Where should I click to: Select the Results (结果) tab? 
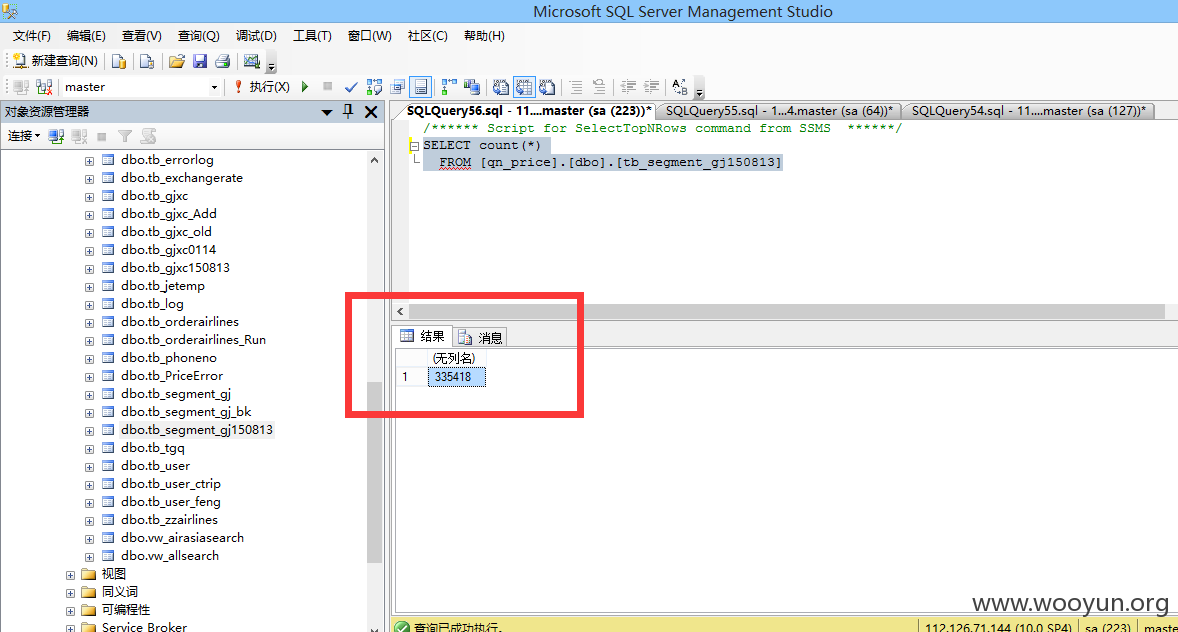pyautogui.click(x=422, y=336)
